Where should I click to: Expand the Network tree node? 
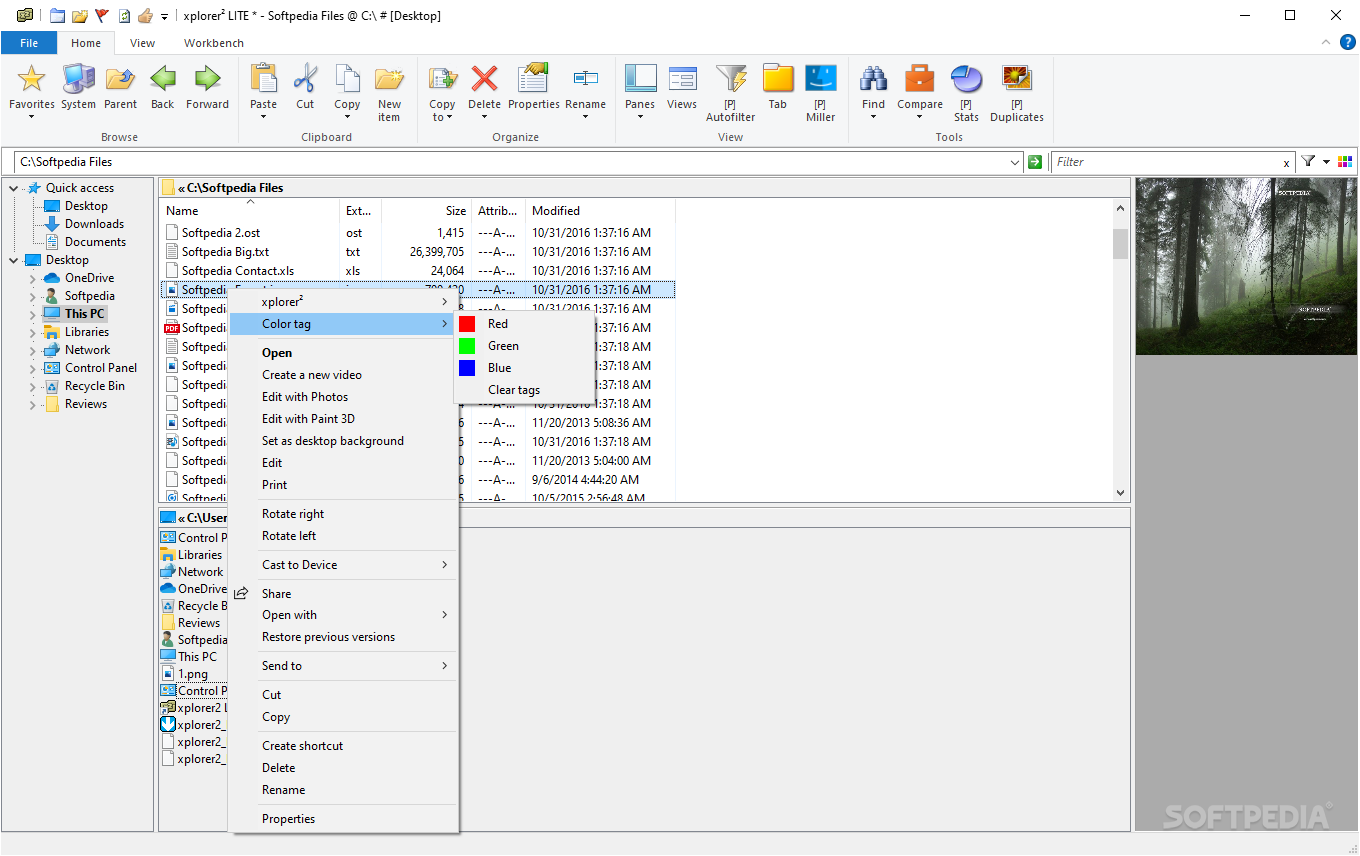32,350
